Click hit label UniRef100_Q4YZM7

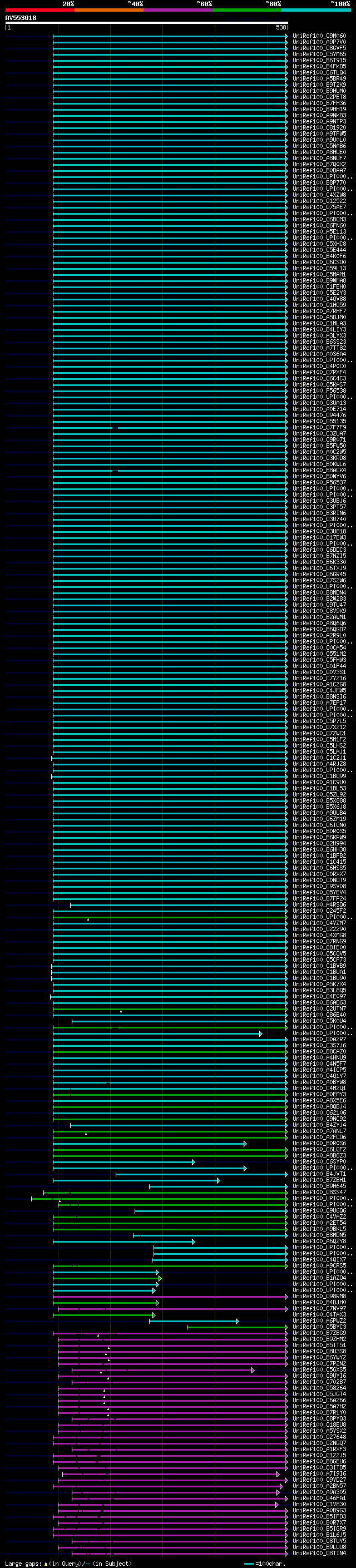(x=319, y=923)
